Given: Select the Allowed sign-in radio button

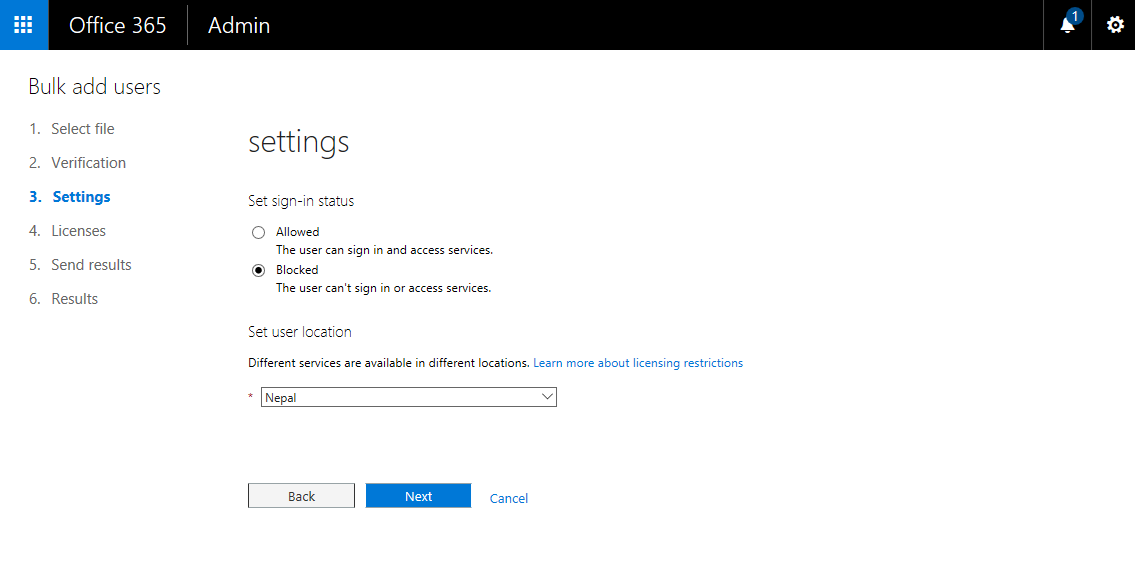Looking at the screenshot, I should (x=258, y=232).
